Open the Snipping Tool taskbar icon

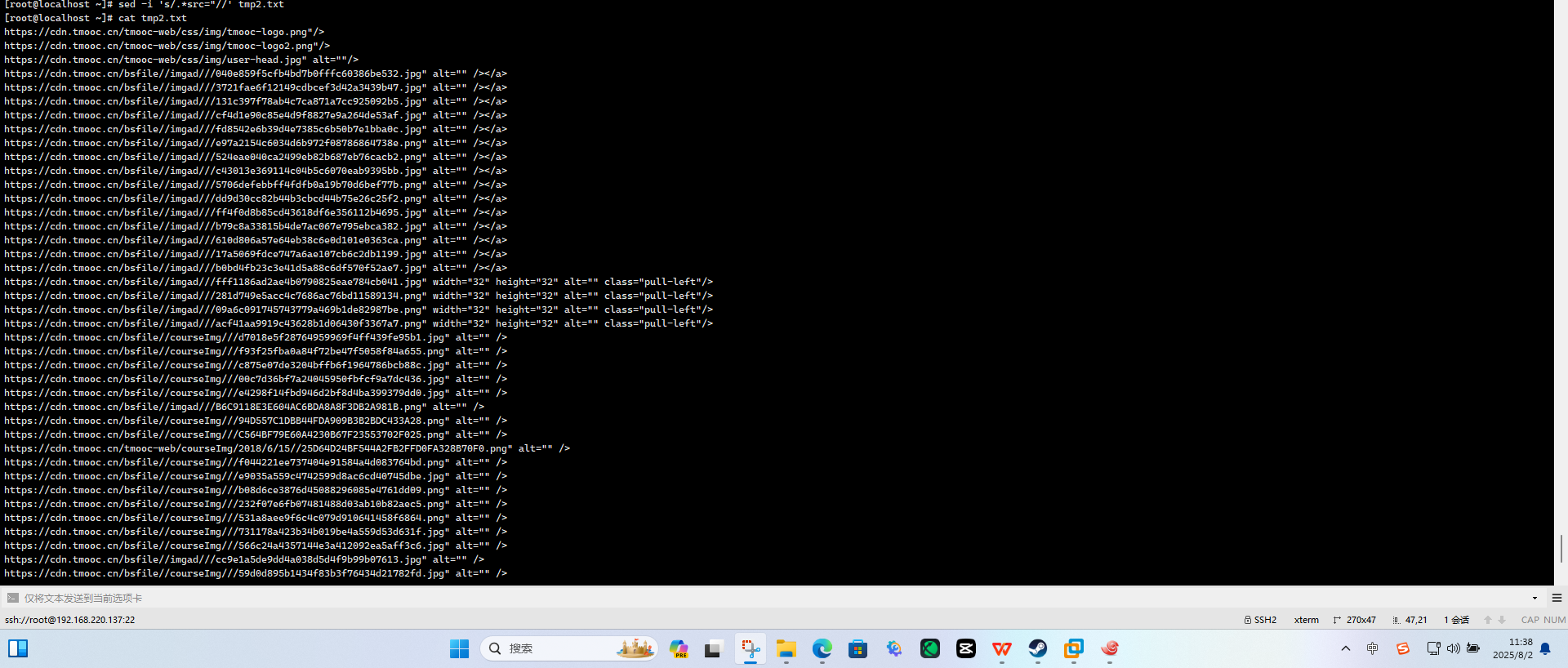(x=750, y=648)
